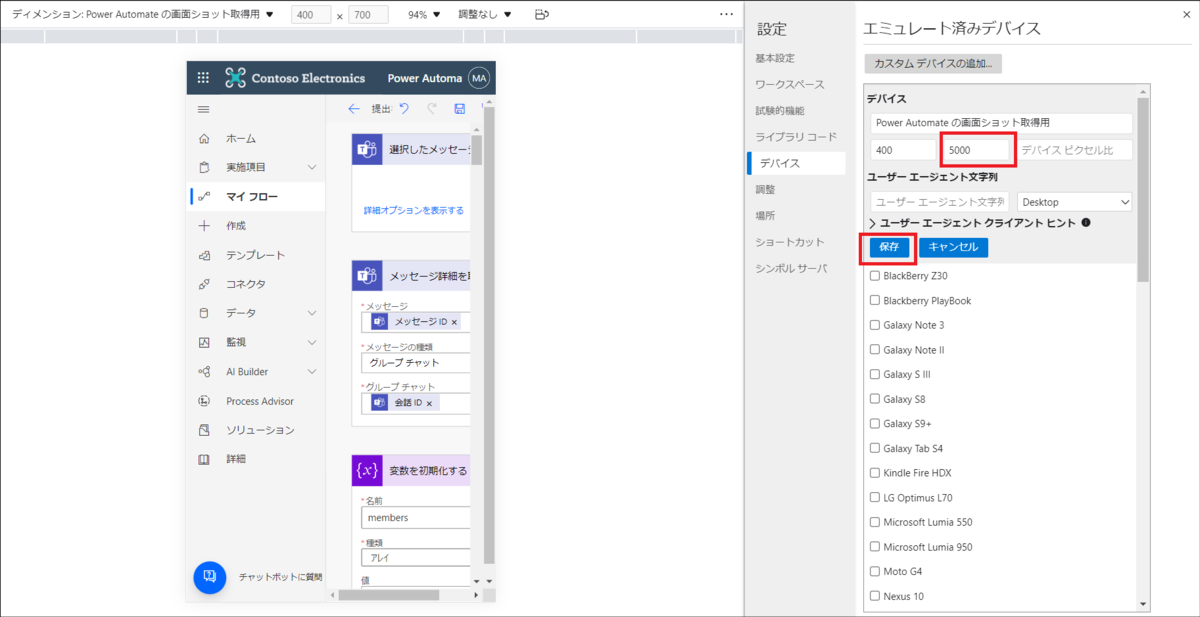Click the connector icon beside コネクタ
The height and width of the screenshot is (617, 1200).
tap(204, 284)
